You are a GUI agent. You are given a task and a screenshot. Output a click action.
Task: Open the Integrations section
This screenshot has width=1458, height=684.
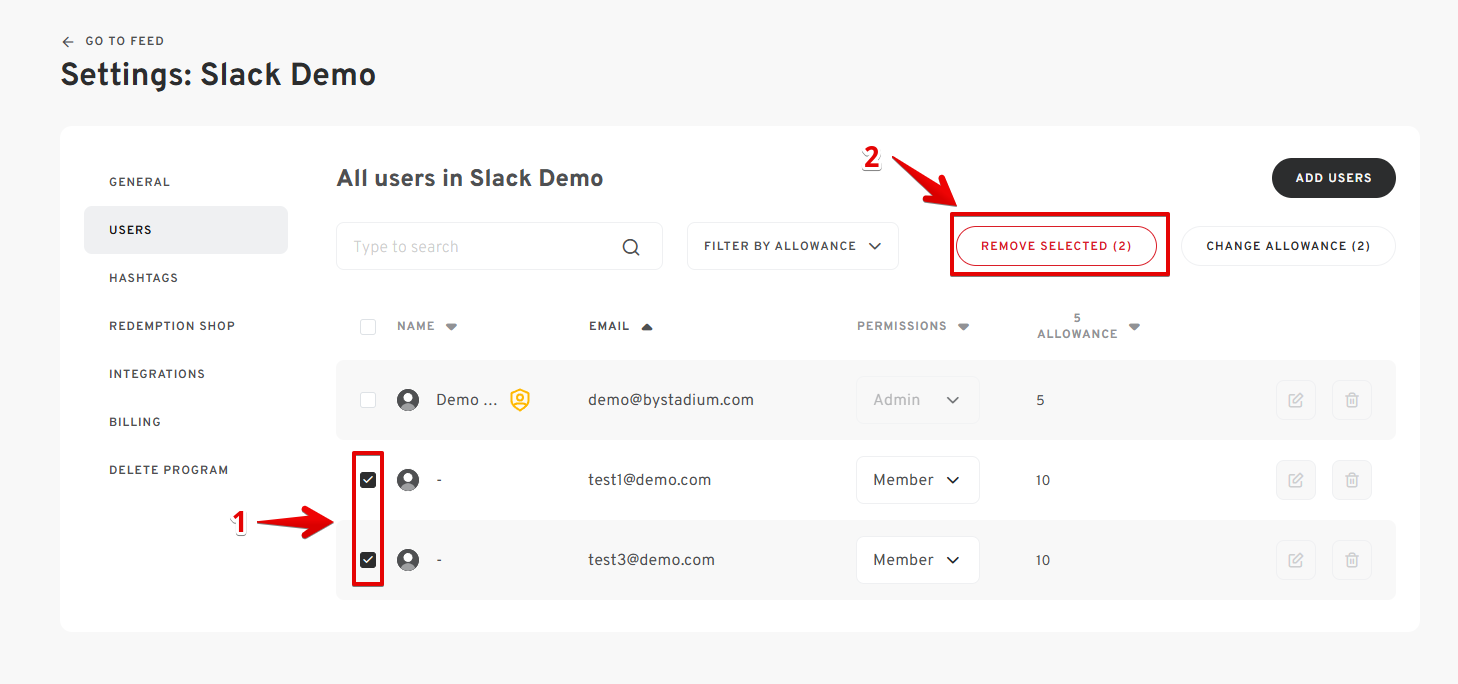coord(157,374)
